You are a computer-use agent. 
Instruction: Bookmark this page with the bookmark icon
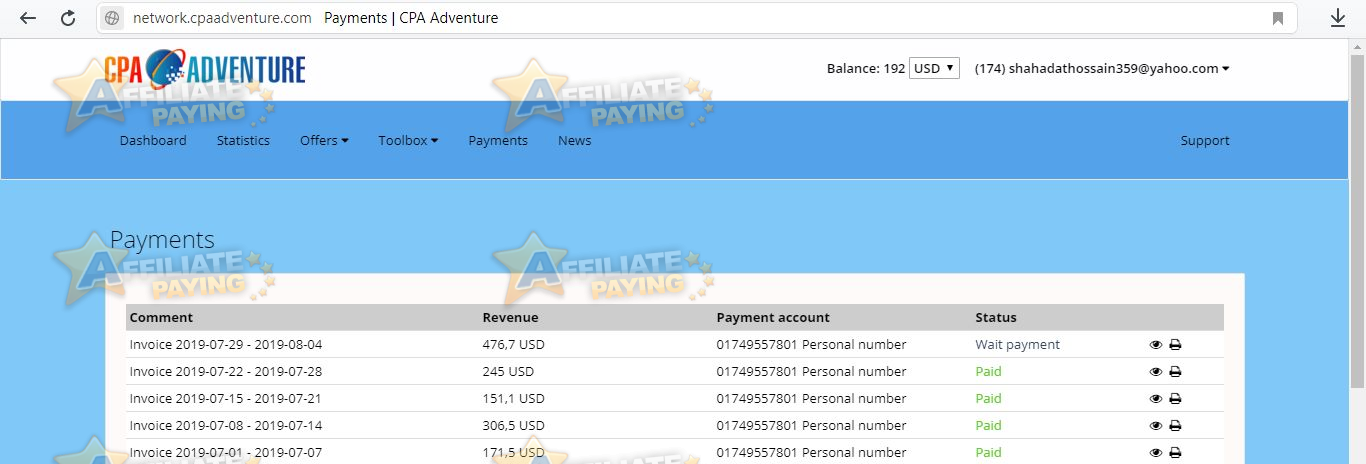coord(1278,18)
